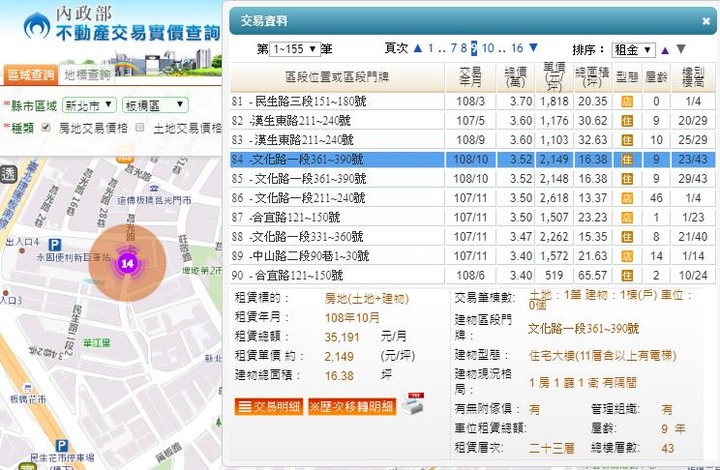This screenshot has width=720, height=470.
Task: Select row 87 合宜路121~150號
Action: tap(472, 217)
